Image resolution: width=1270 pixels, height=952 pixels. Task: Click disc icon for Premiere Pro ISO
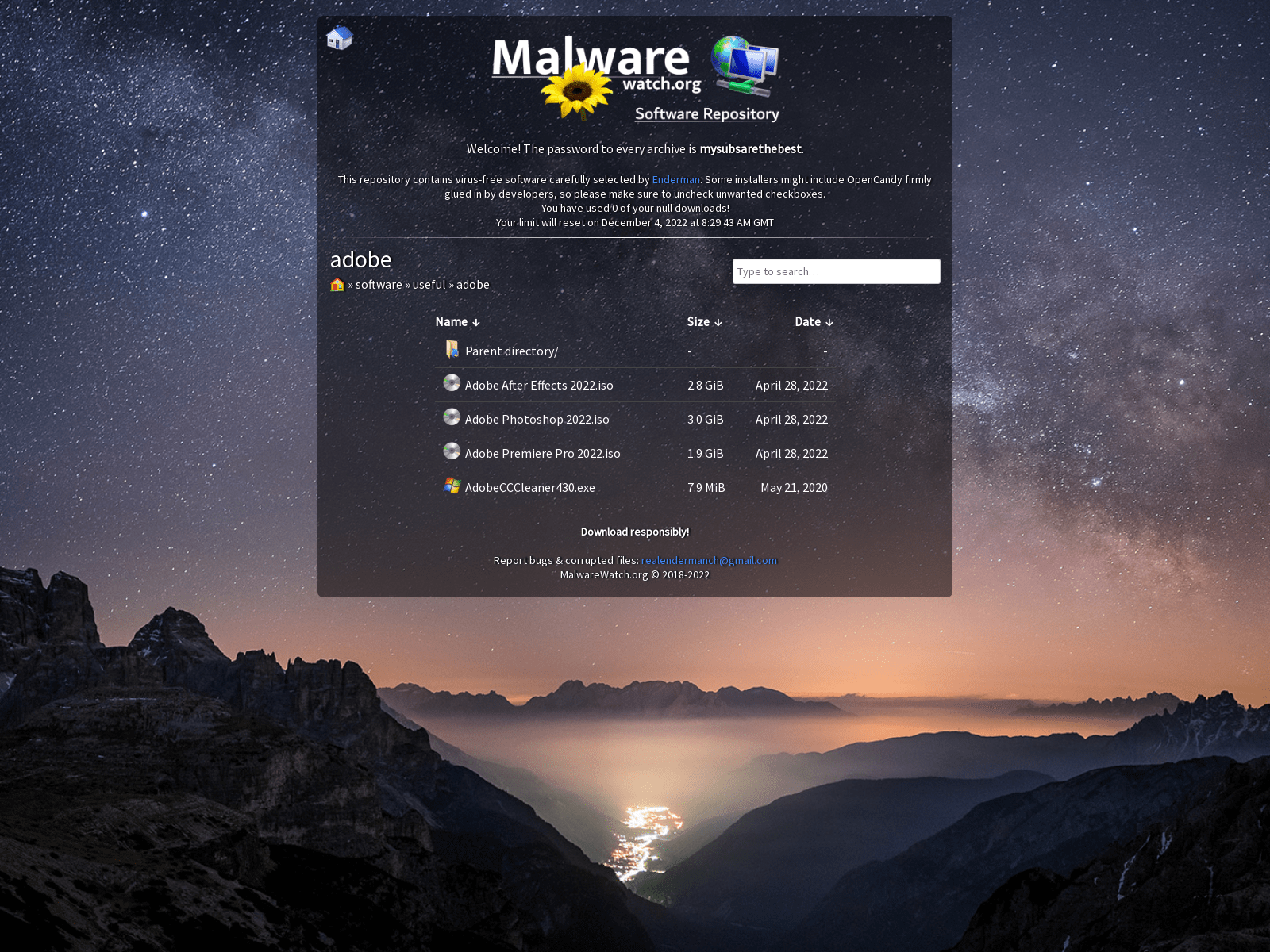pyautogui.click(x=452, y=451)
